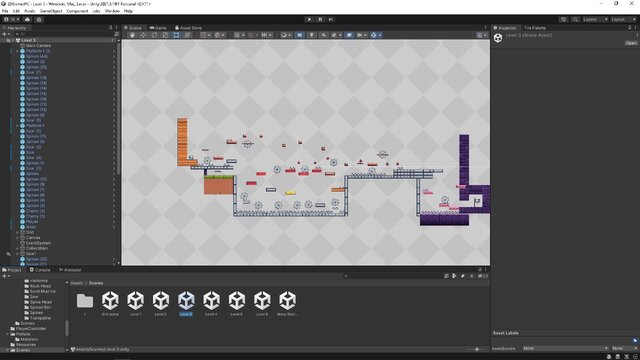This screenshot has height=360, width=640.
Task: Switch to the Console tab
Action: click(40, 270)
